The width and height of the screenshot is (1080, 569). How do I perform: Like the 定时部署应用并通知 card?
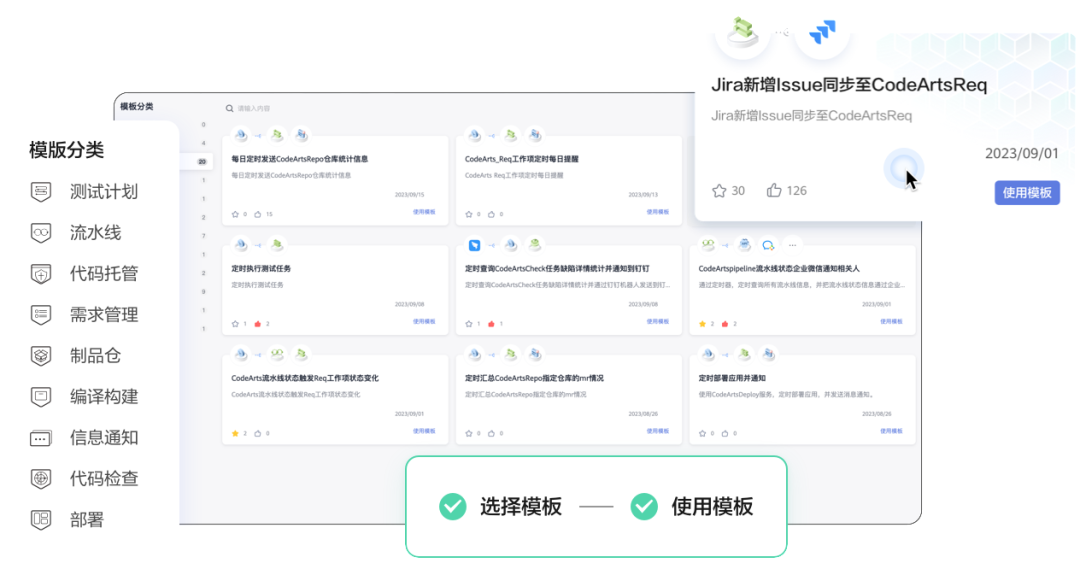point(725,433)
